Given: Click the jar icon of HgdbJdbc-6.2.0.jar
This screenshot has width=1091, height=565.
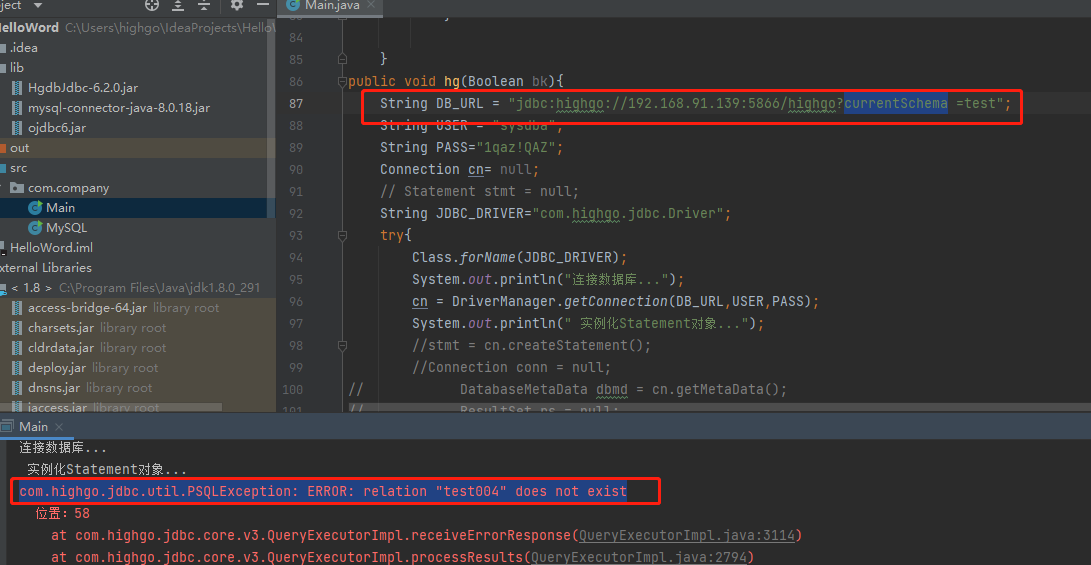Looking at the screenshot, I should (x=17, y=88).
